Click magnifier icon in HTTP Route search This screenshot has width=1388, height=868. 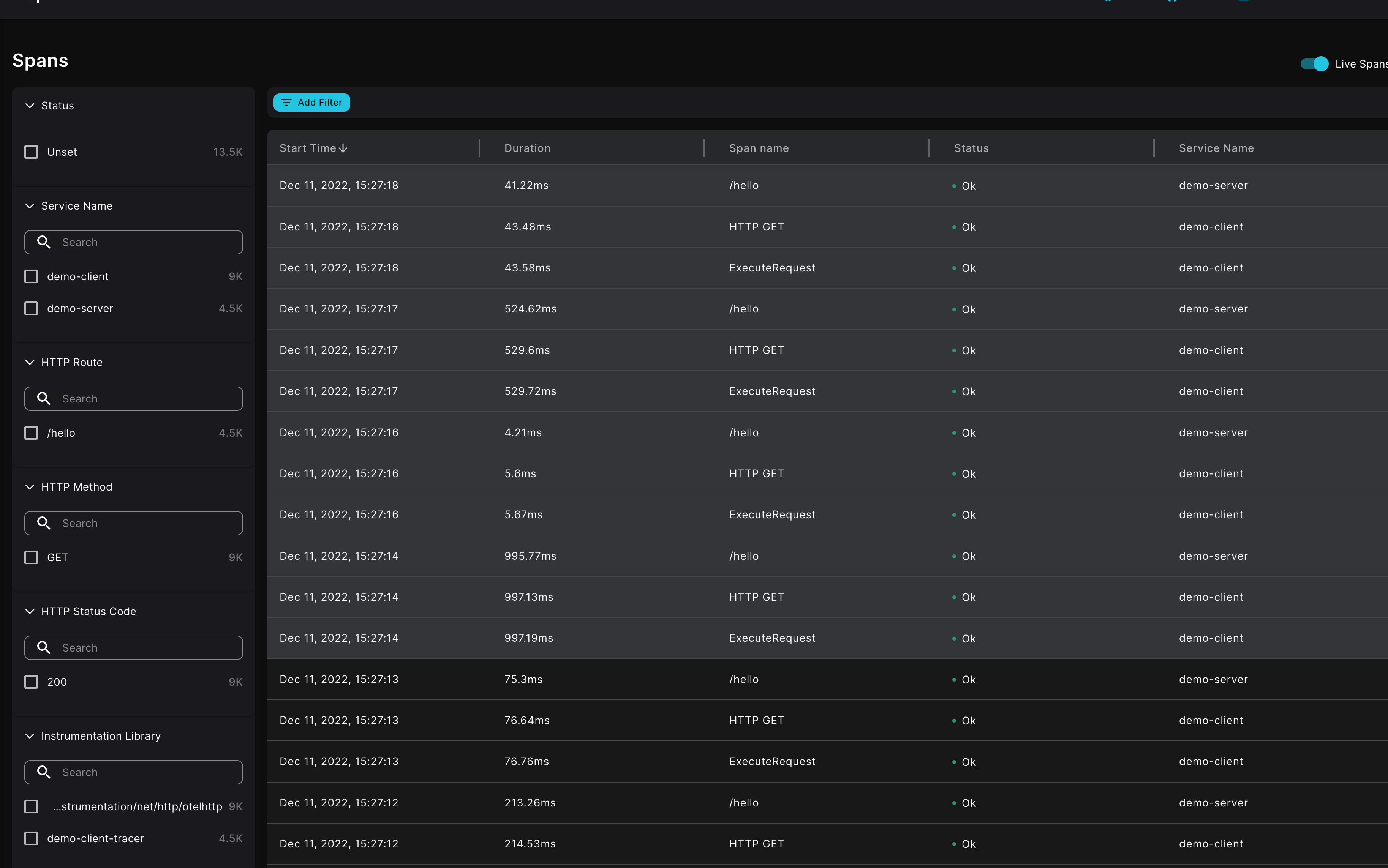tap(44, 398)
